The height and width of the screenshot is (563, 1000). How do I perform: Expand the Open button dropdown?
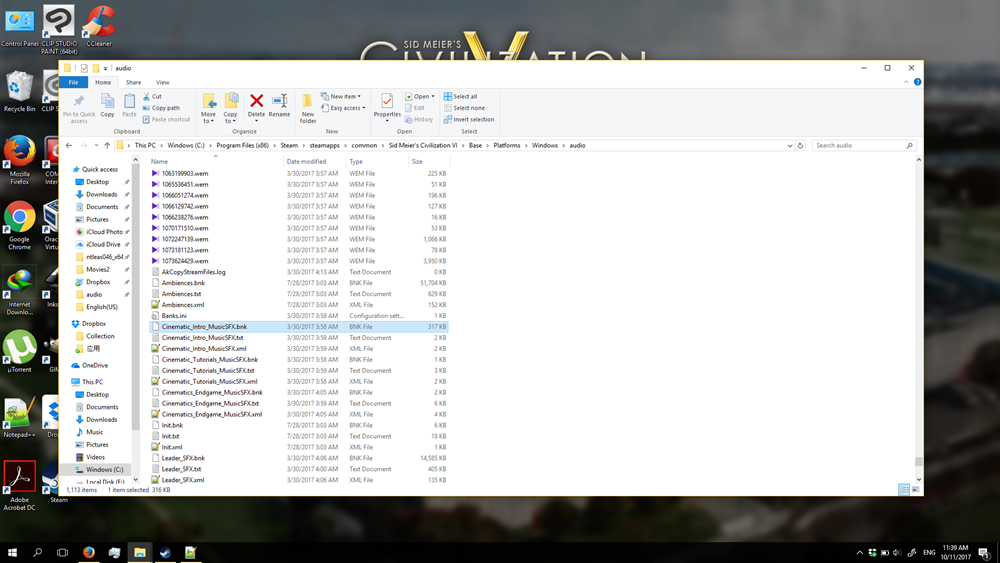click(433, 96)
